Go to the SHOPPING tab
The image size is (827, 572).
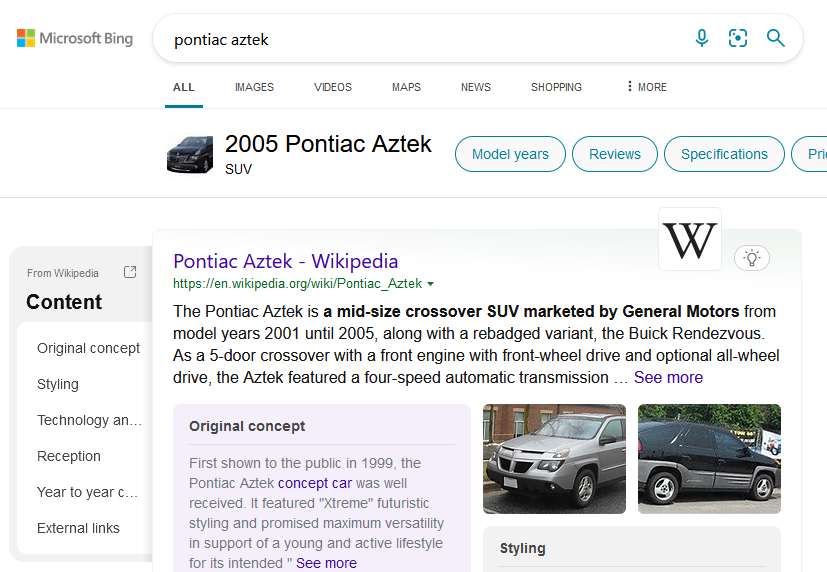556,87
